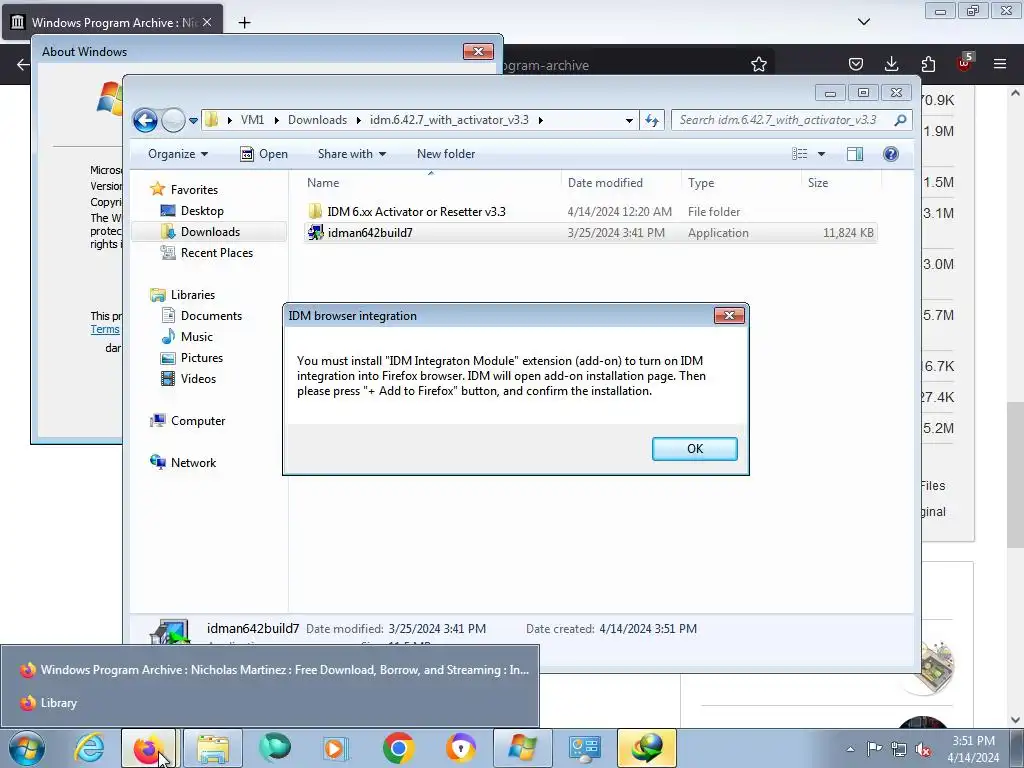Screen dimensions: 1024x768
Task: Open Explorer help via the question mark icon
Action: [891, 154]
